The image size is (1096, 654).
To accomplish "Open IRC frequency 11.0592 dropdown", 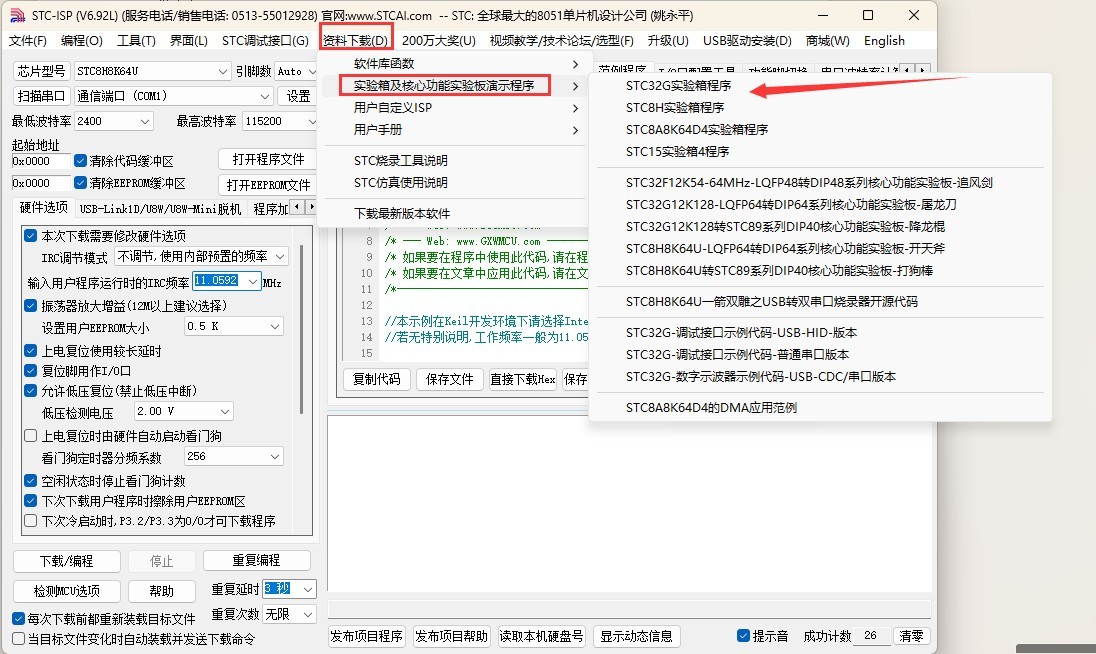I will click(226, 281).
